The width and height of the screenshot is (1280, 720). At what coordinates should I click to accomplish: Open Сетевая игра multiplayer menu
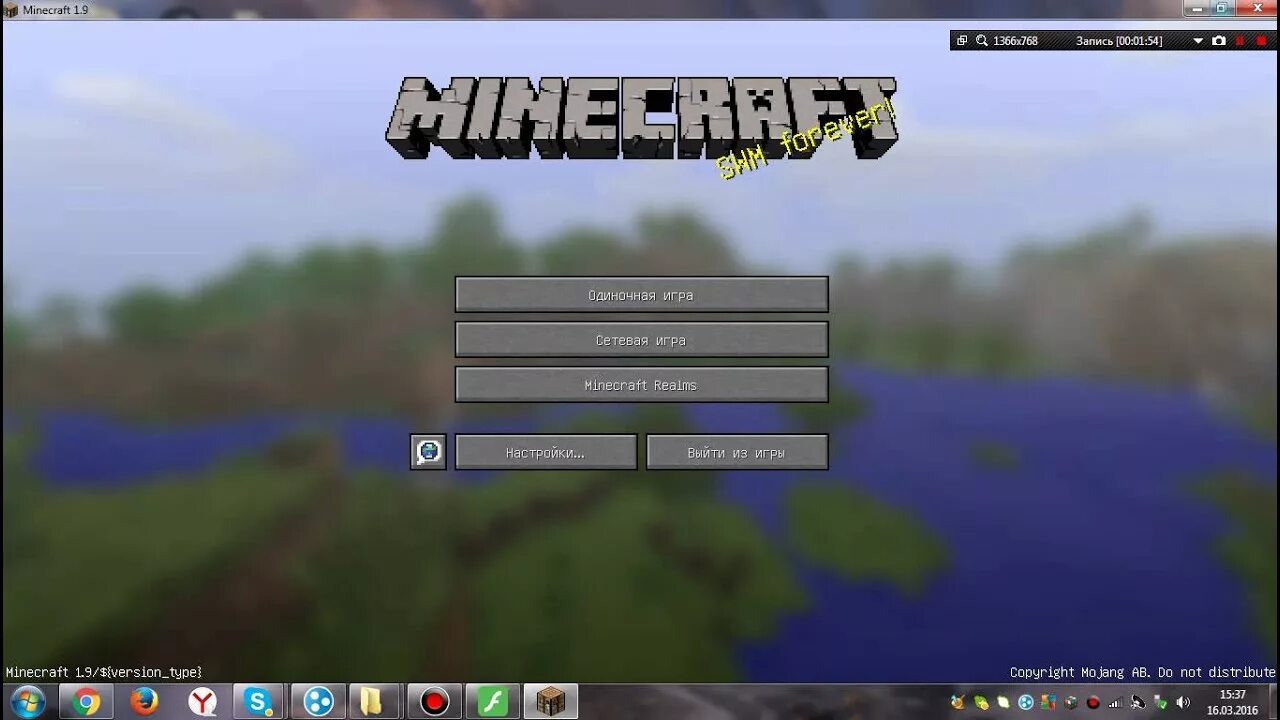click(641, 340)
